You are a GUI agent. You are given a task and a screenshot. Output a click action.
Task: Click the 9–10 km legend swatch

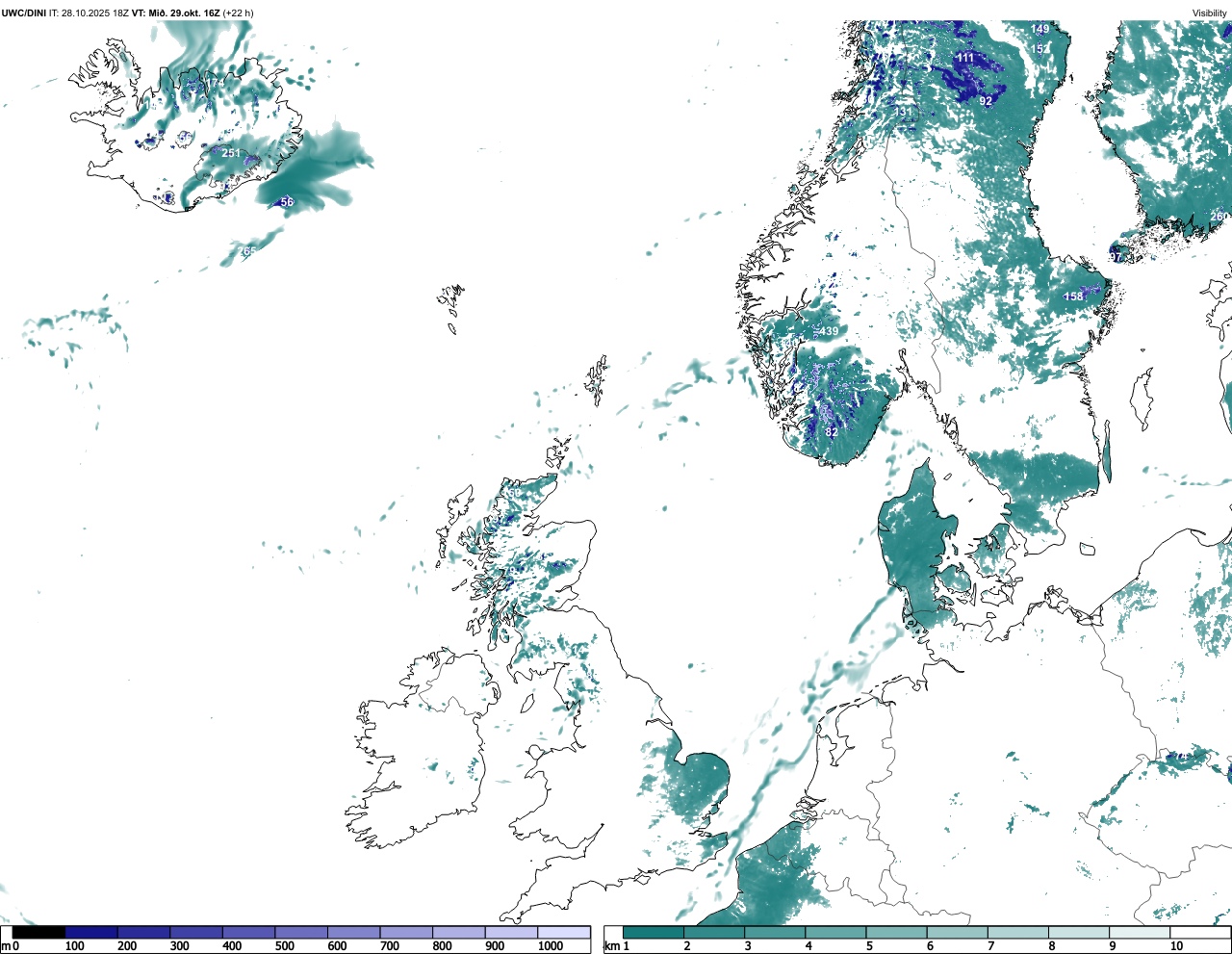[x=1139, y=932]
